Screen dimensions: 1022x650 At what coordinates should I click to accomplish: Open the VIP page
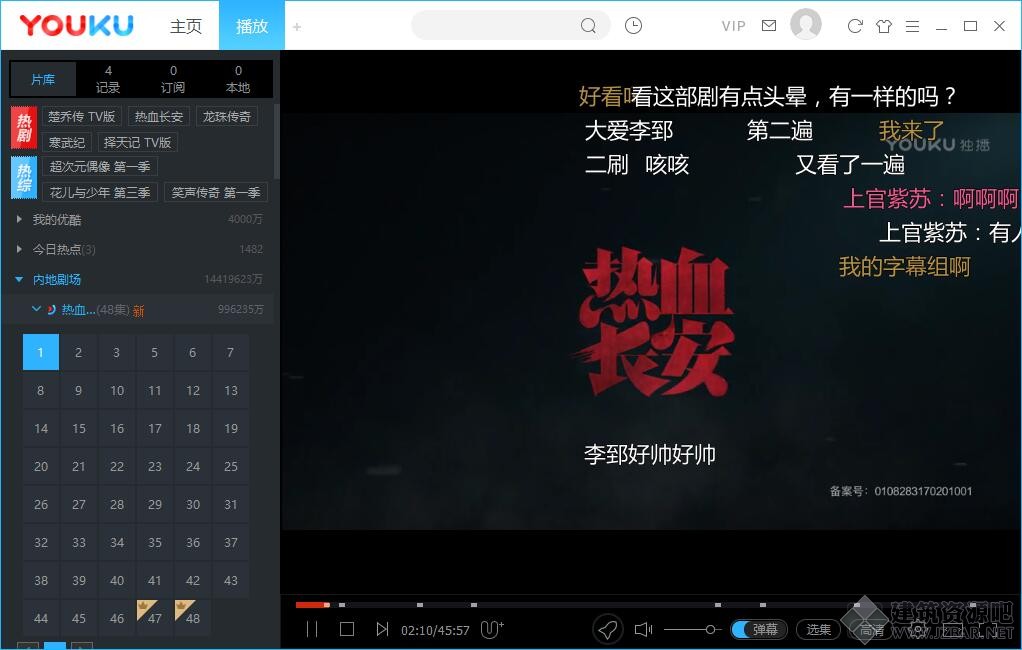733,26
